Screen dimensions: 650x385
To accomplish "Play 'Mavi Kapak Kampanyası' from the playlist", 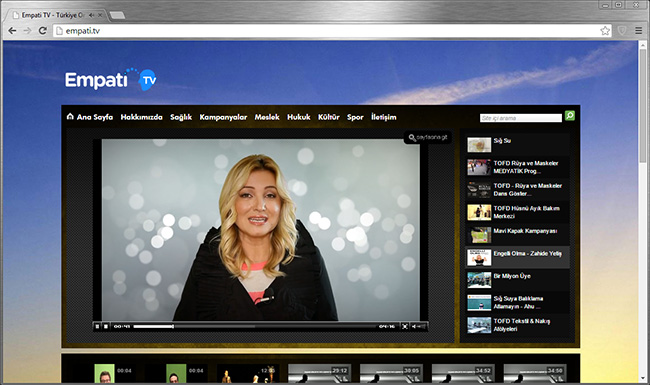I will [x=517, y=235].
